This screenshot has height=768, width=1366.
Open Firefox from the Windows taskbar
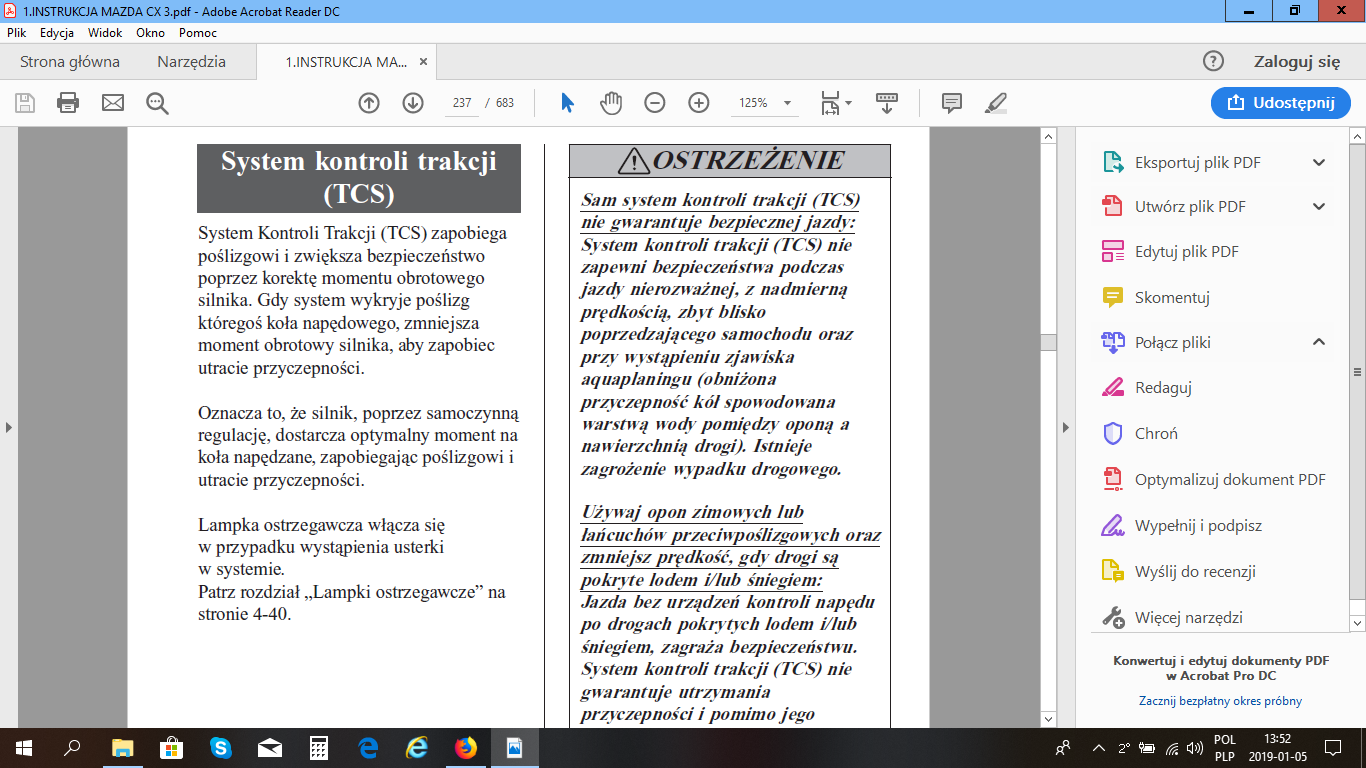[466, 747]
